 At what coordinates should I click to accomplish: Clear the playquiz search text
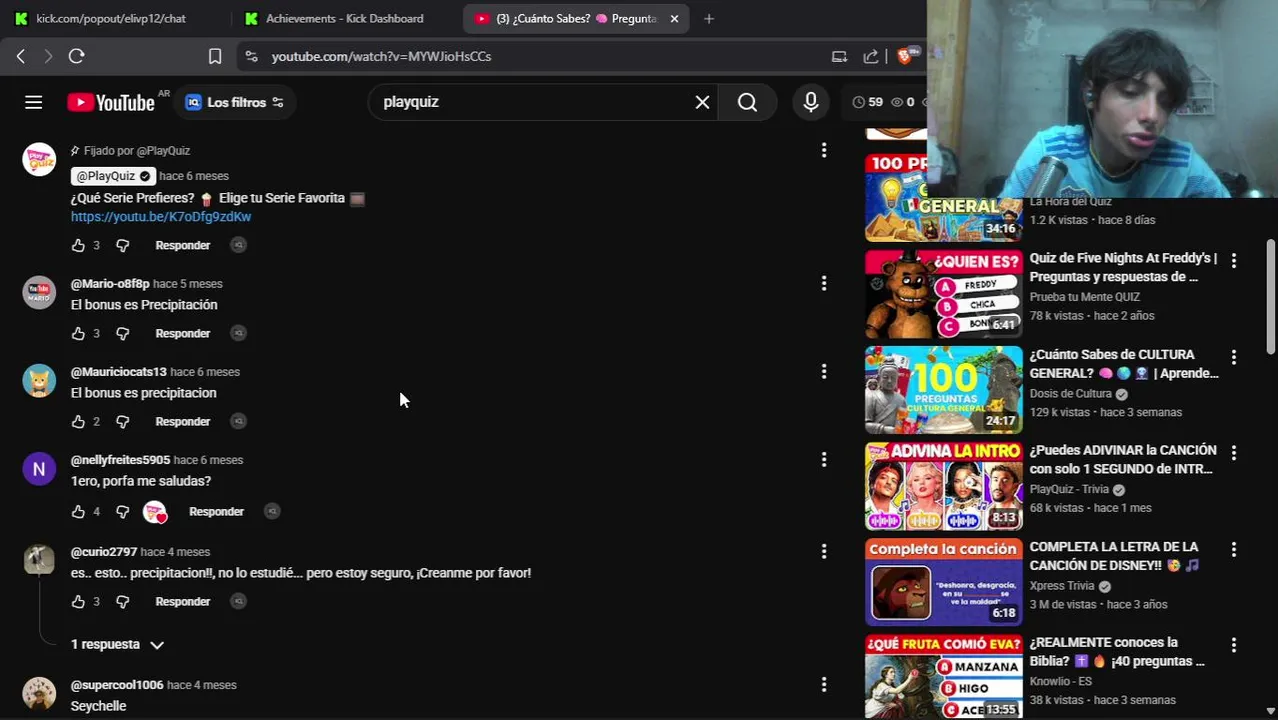click(702, 102)
